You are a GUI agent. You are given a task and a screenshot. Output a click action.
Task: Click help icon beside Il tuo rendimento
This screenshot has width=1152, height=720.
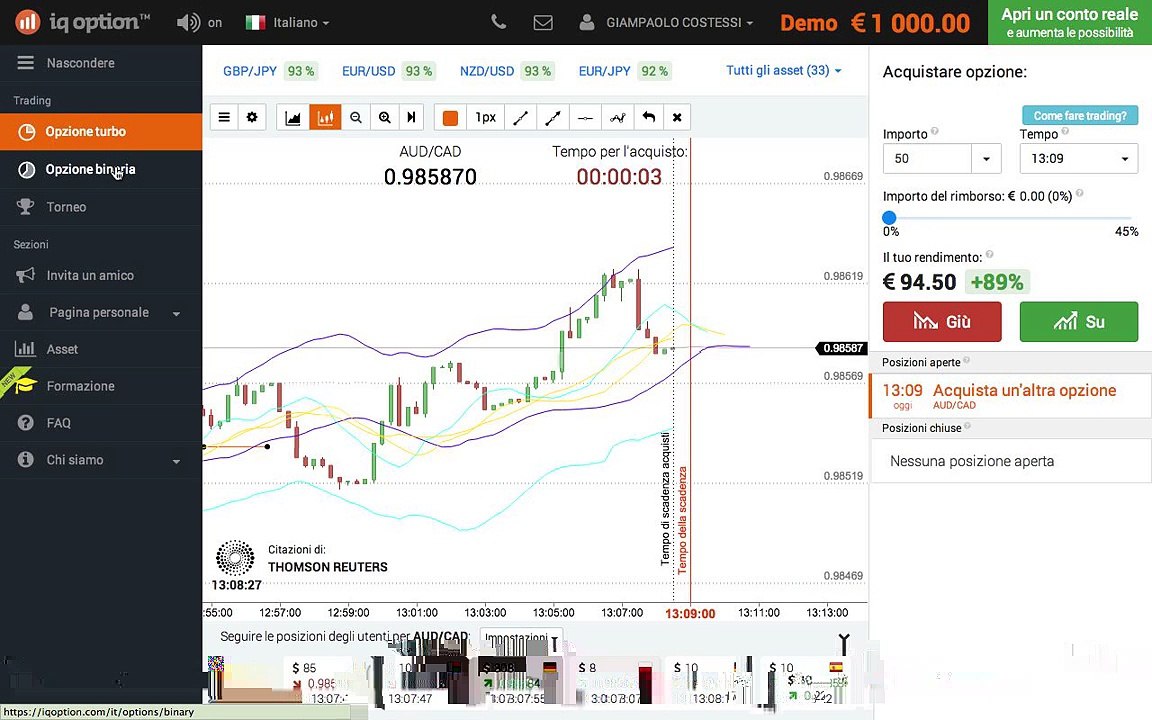pos(990,255)
